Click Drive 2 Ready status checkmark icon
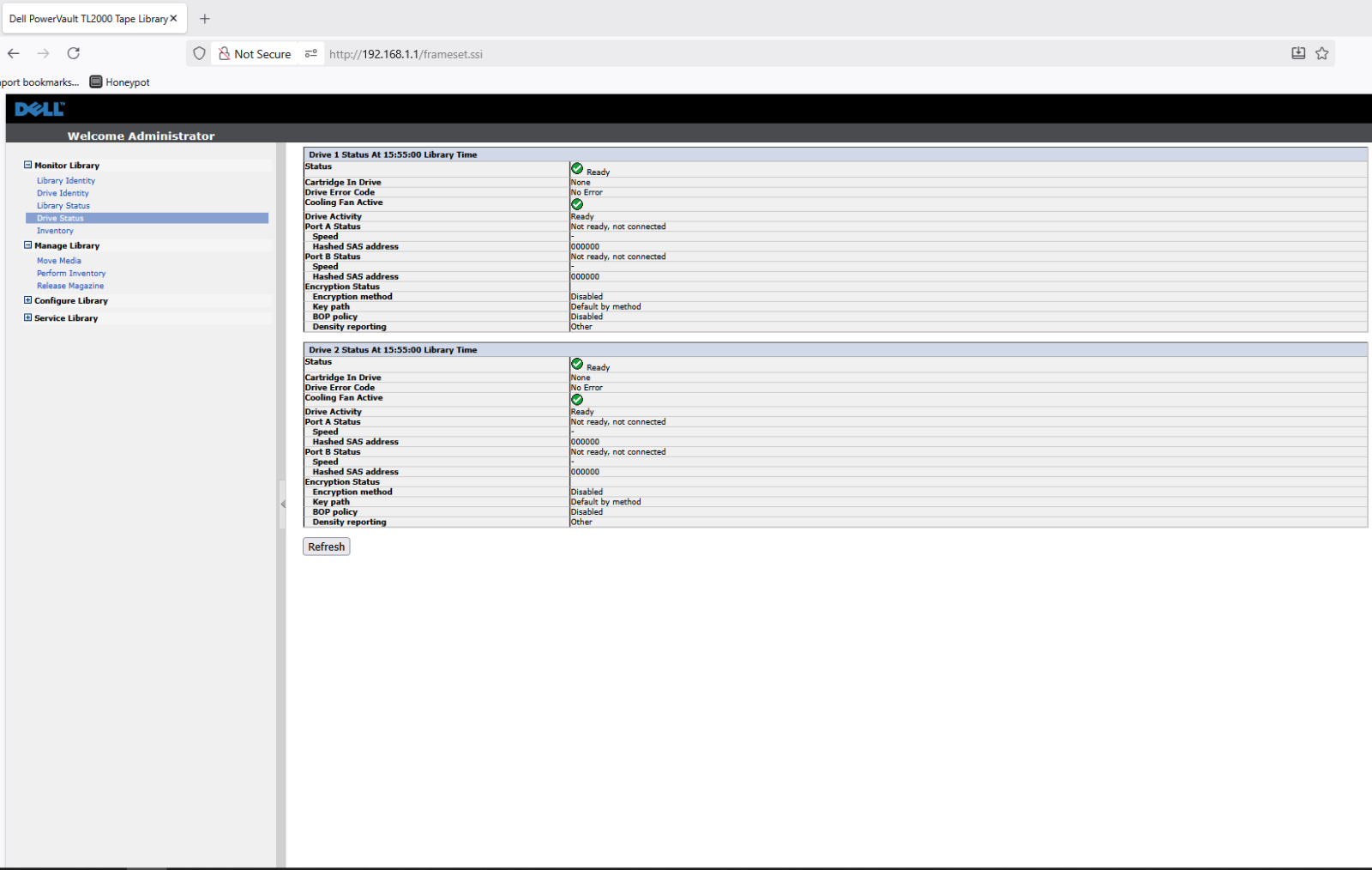Viewport: 1372px width, 870px height. point(577,364)
